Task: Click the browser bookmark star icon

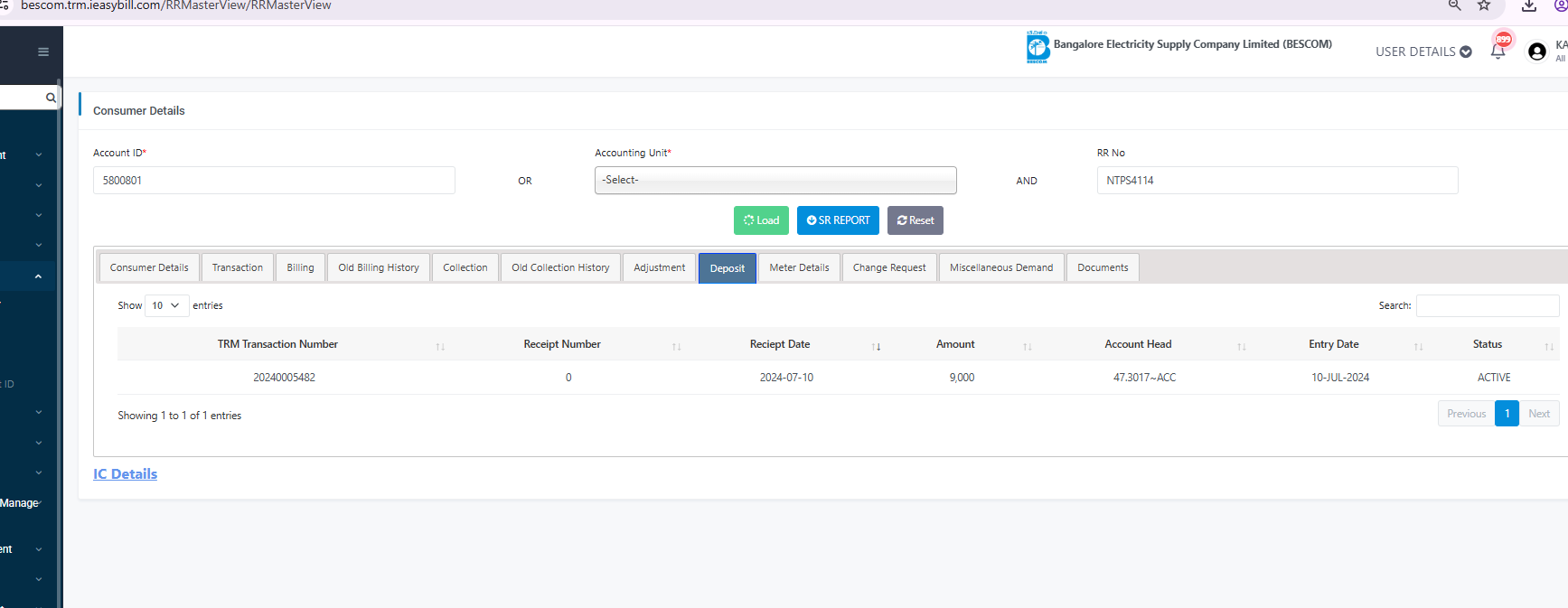Action: coord(1484,5)
